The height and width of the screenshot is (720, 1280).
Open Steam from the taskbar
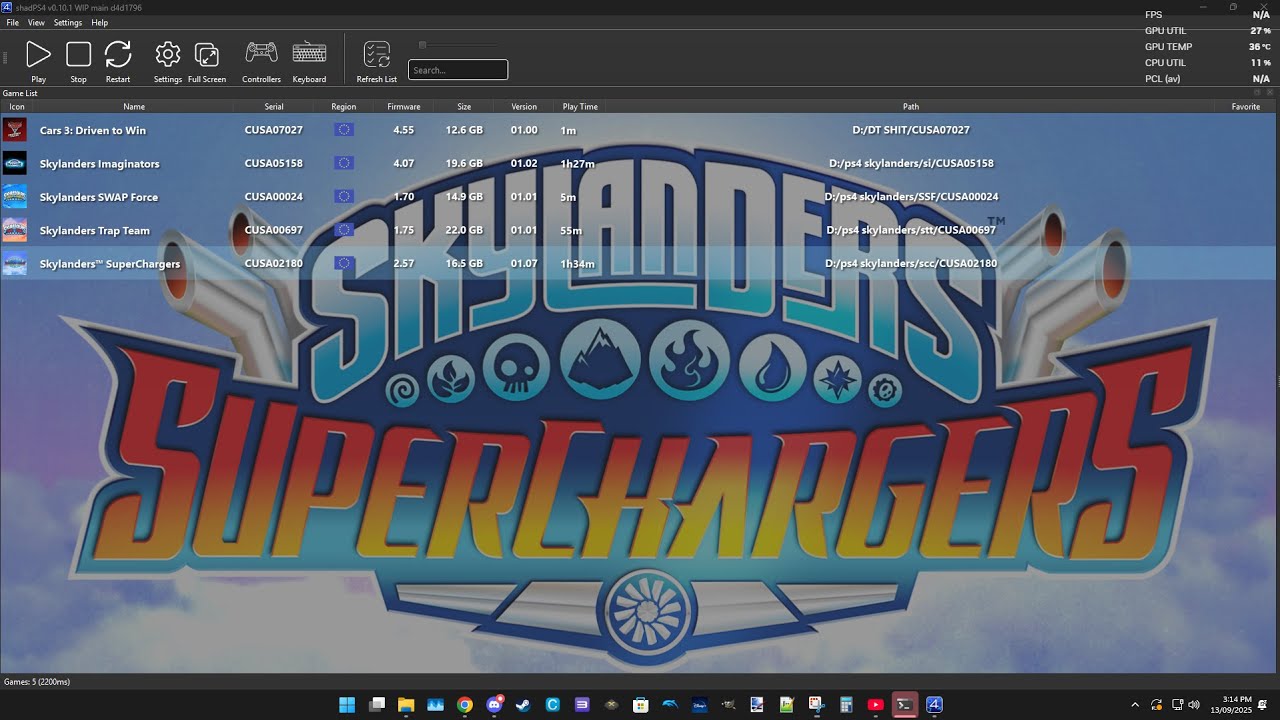523,705
